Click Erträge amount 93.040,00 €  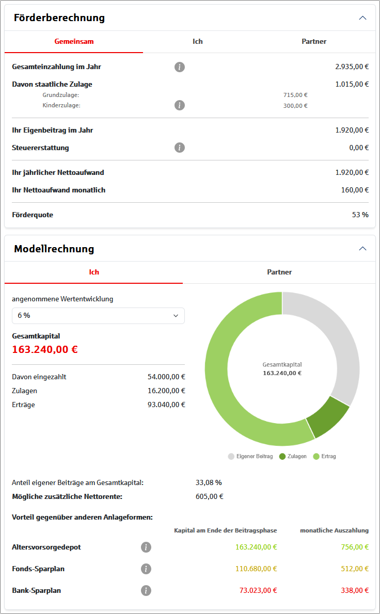pyautogui.click(x=166, y=405)
